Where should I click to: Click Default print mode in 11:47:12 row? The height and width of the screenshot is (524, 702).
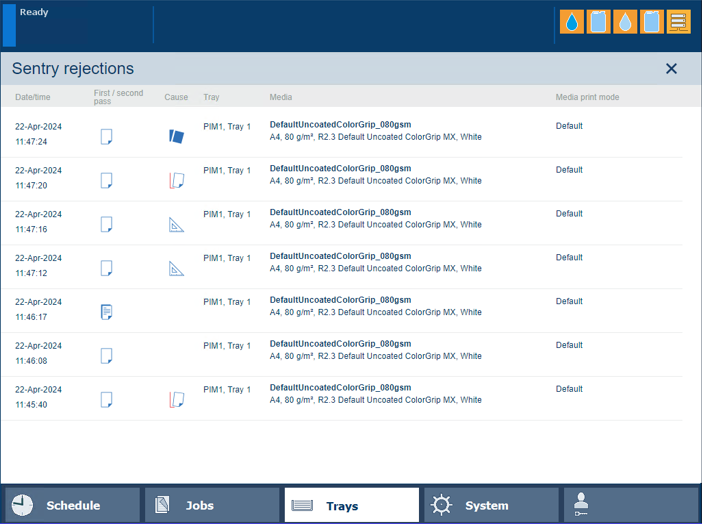569,258
